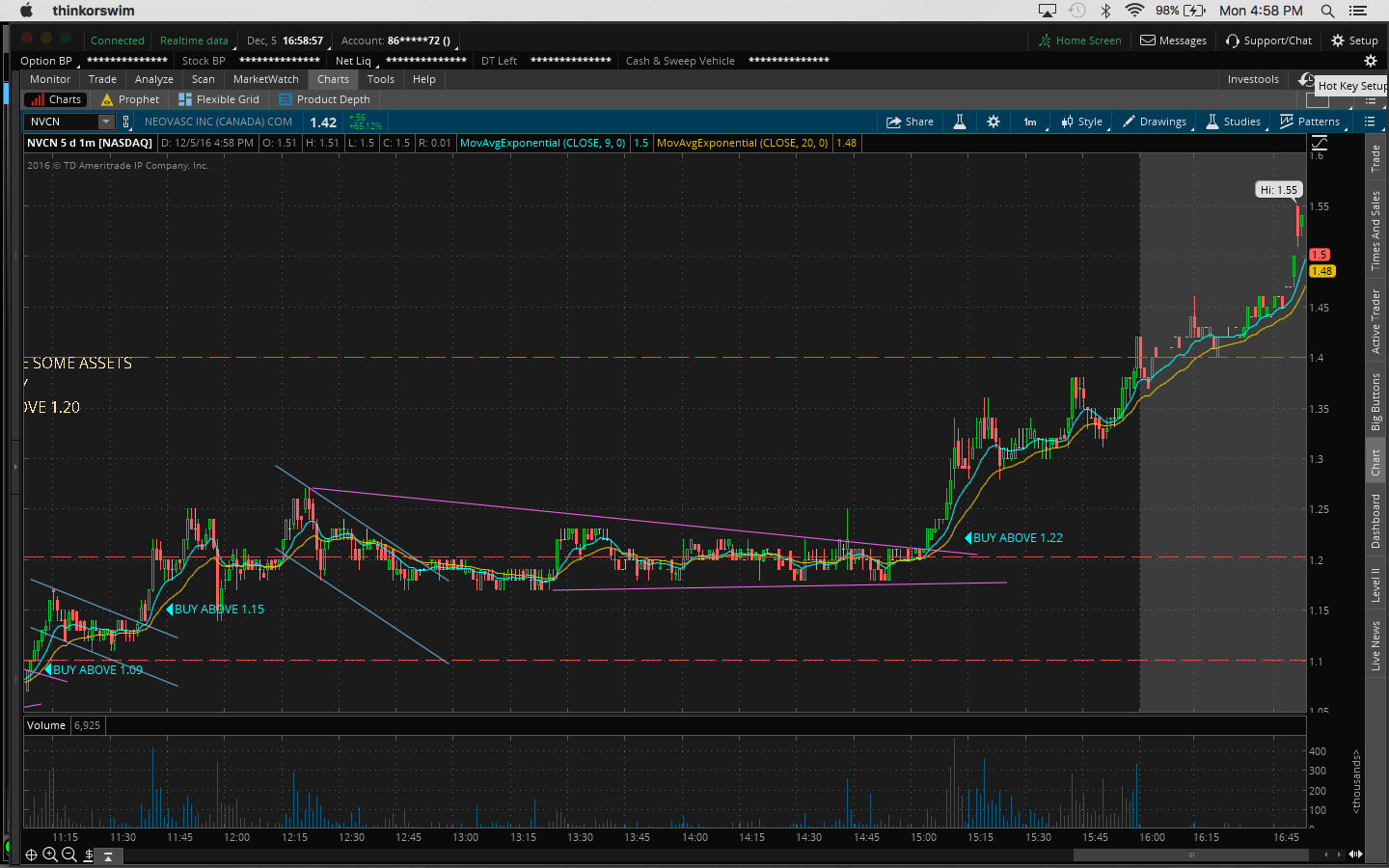Switch to the MarketWatch tab
This screenshot has width=1389, height=868.
click(265, 79)
